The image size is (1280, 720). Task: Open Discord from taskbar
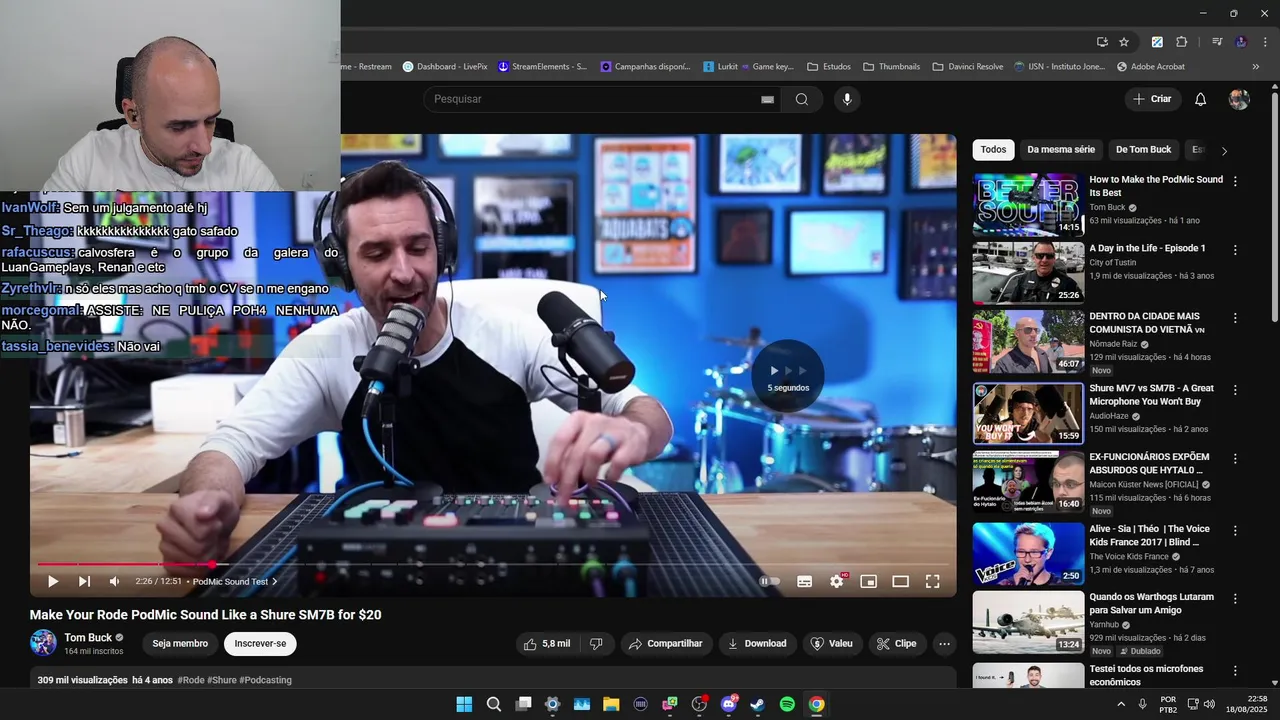point(728,704)
